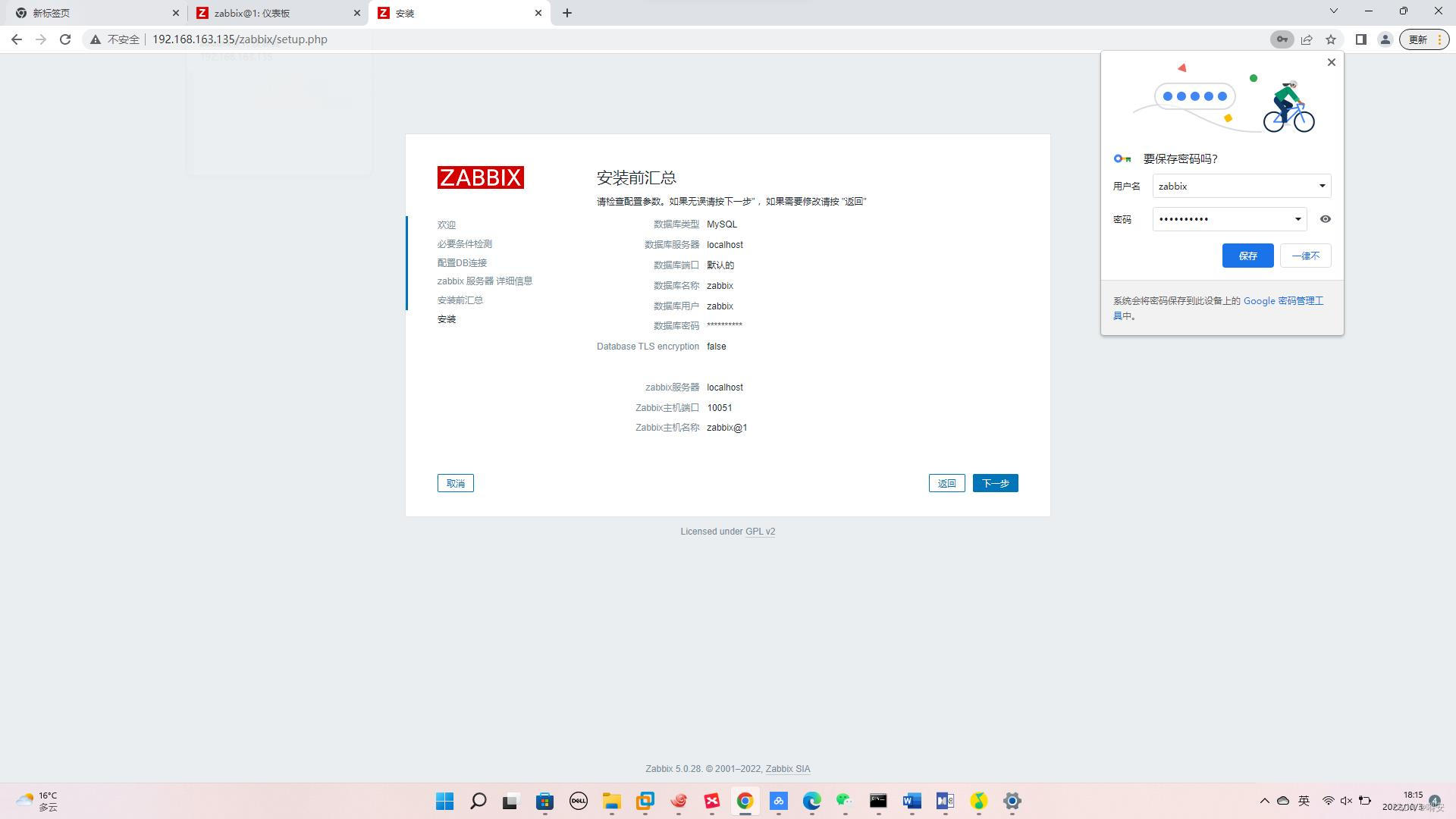The width and height of the screenshot is (1456, 819).
Task: Open Microsoft Store from the taskbar
Action: (545, 801)
